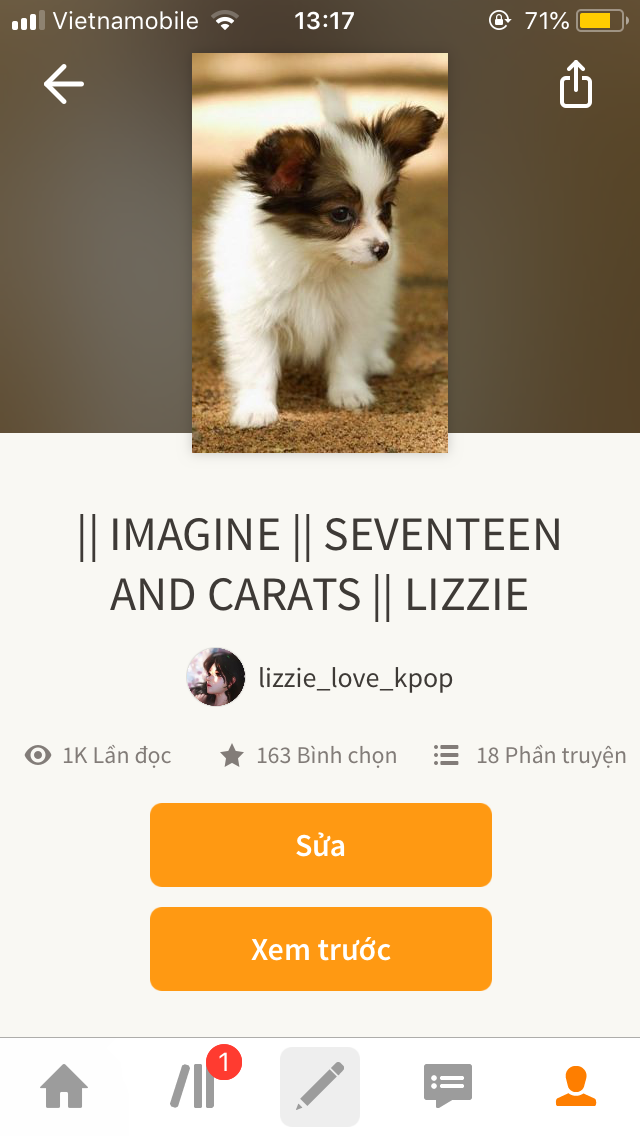
Task: Tap the star icon for votes
Action: (x=232, y=756)
